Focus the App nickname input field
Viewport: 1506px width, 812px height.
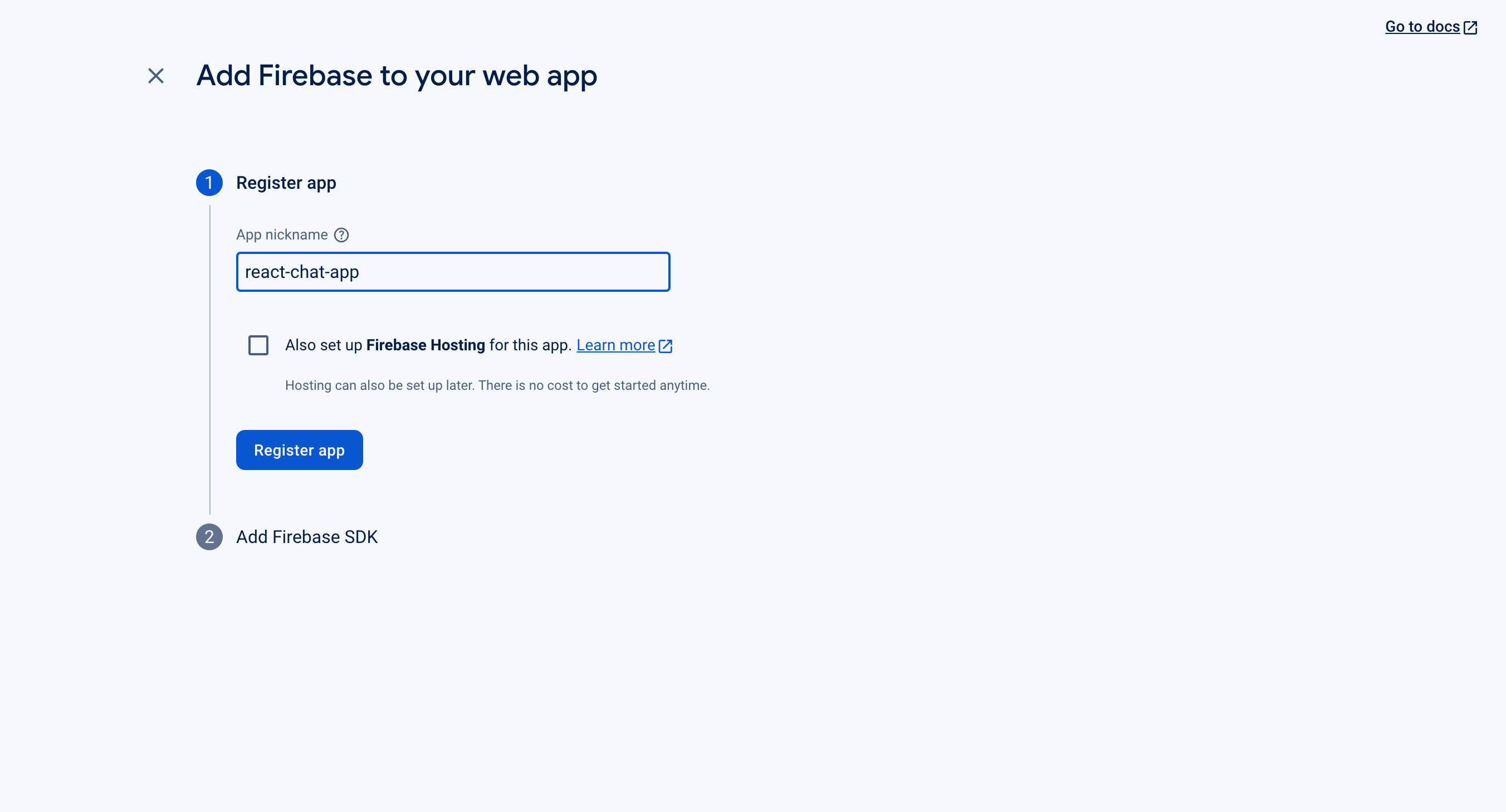point(452,272)
